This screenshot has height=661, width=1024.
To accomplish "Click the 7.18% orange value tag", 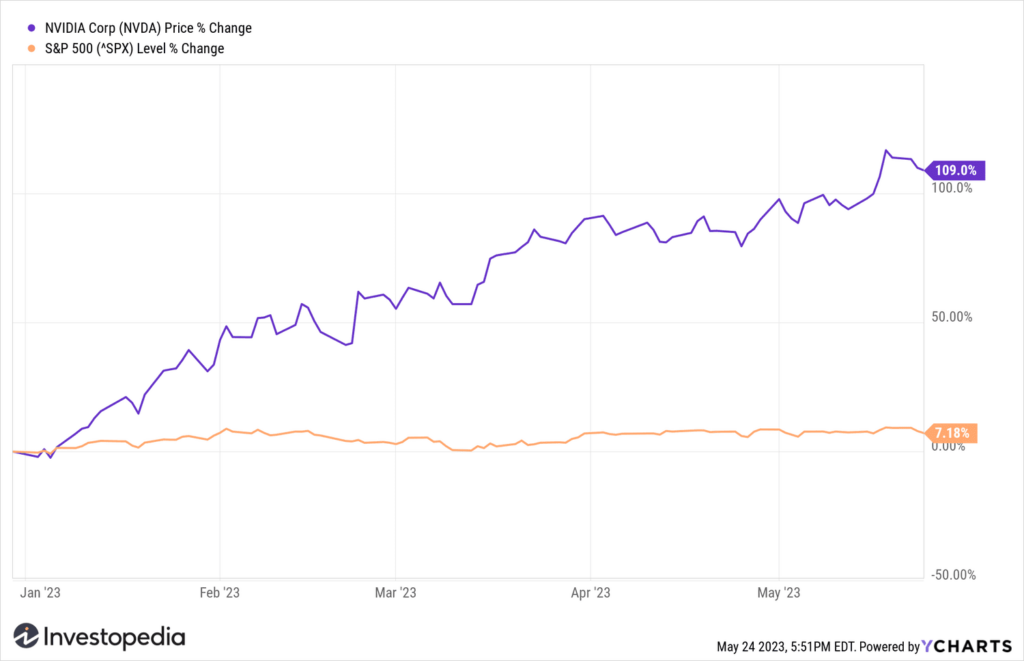I will coord(952,433).
